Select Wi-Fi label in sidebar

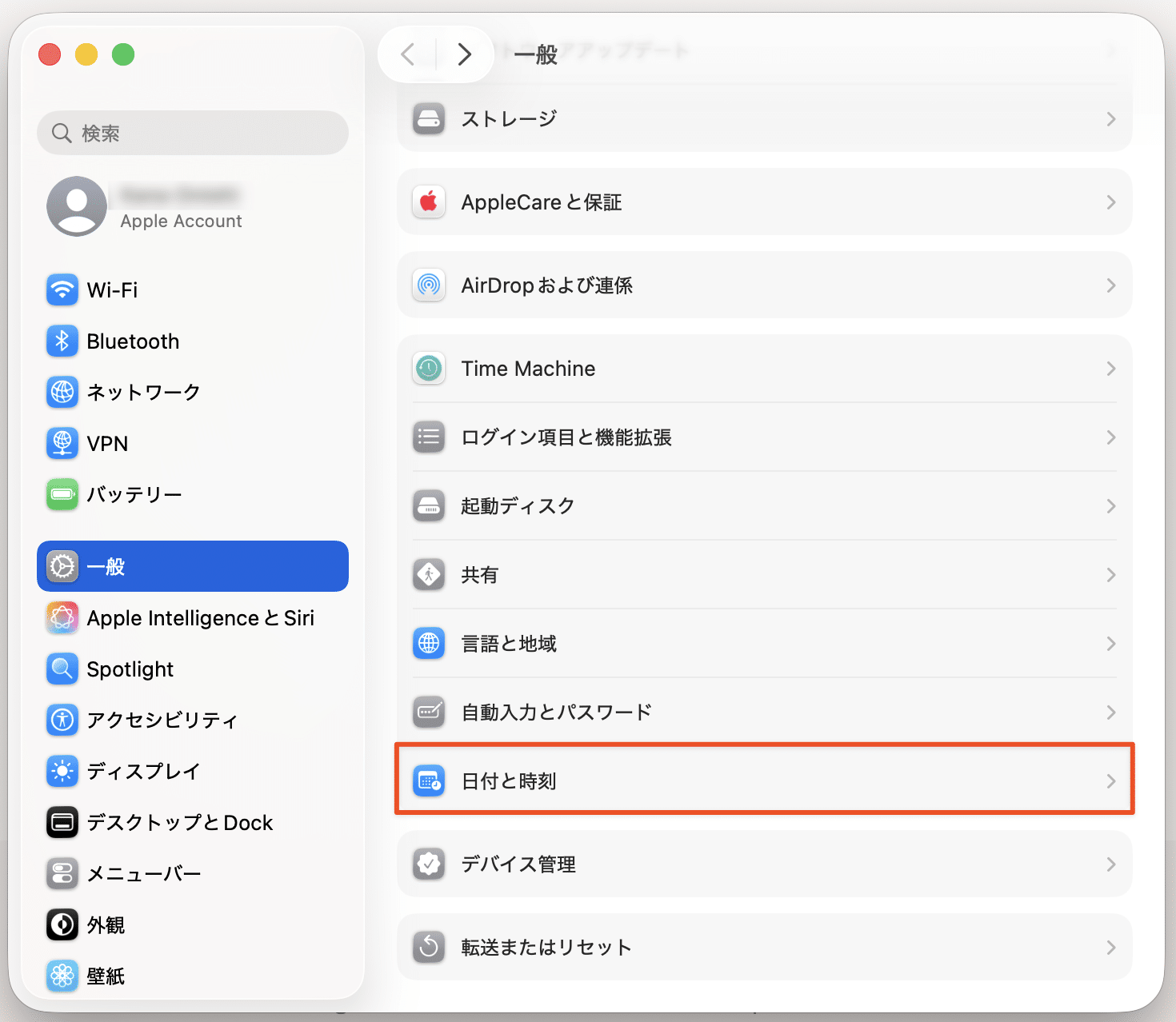click(112, 289)
